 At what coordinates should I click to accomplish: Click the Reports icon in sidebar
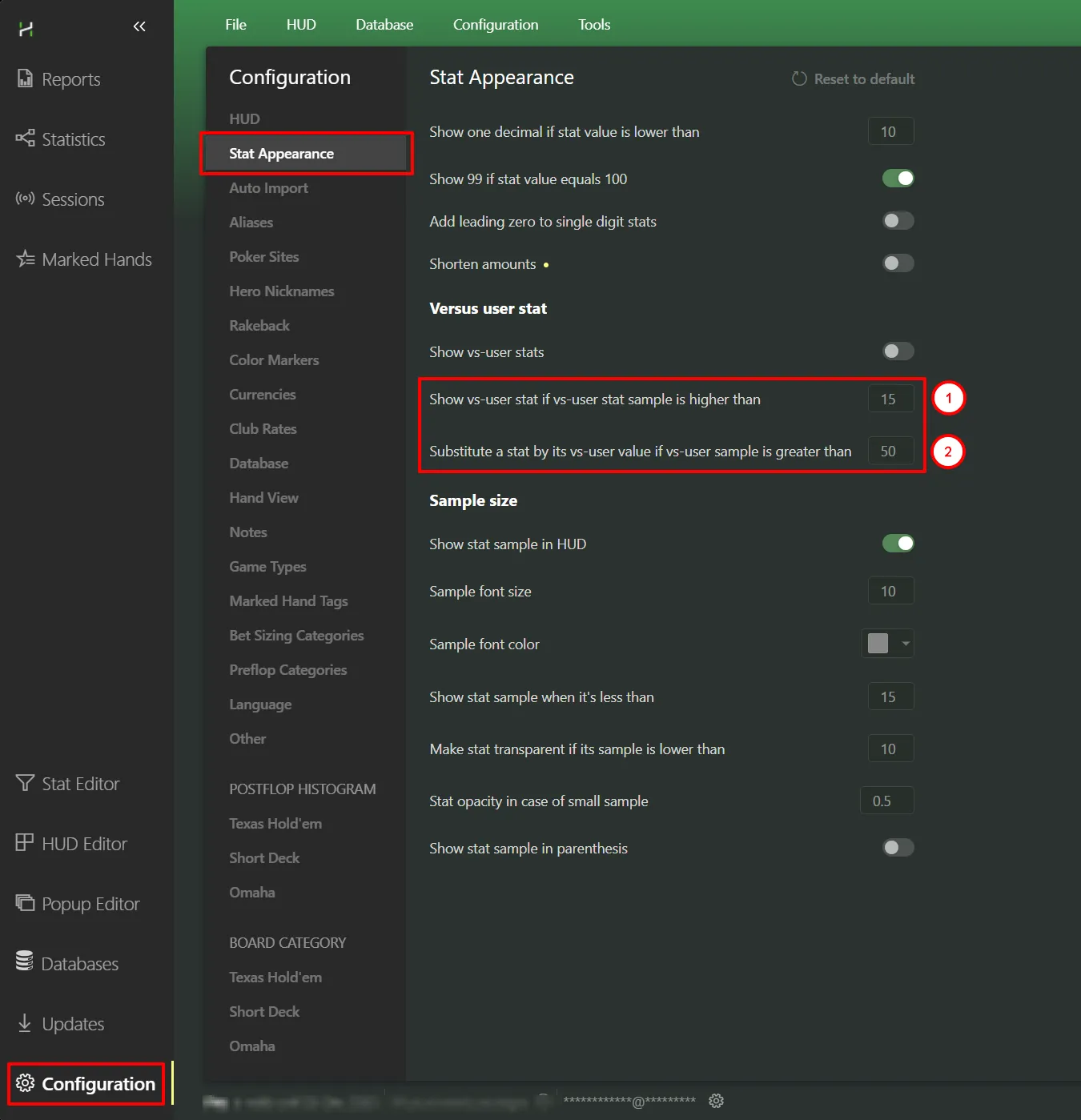(x=25, y=78)
